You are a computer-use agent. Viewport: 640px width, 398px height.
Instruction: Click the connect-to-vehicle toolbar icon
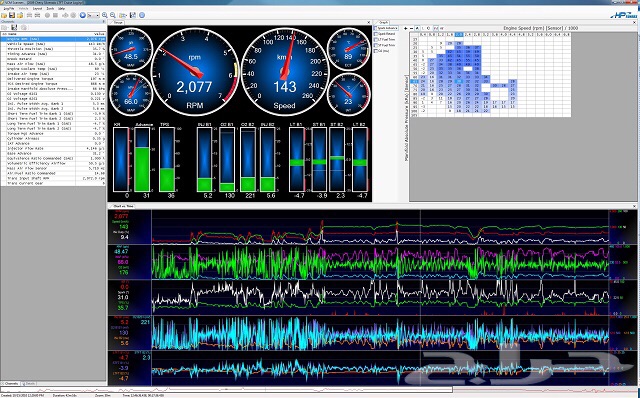coord(29,15)
